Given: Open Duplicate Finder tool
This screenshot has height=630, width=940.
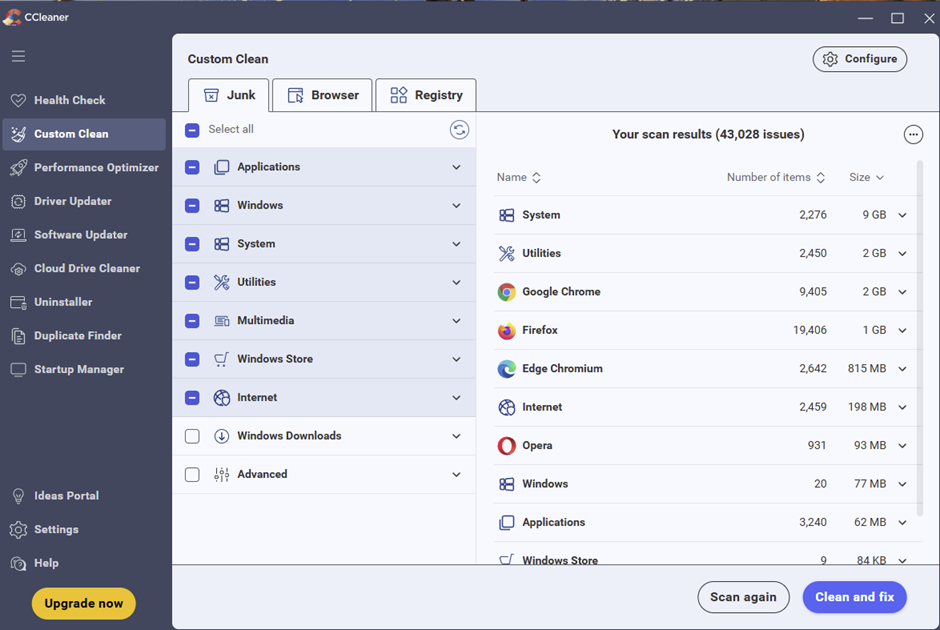Looking at the screenshot, I should point(77,336).
